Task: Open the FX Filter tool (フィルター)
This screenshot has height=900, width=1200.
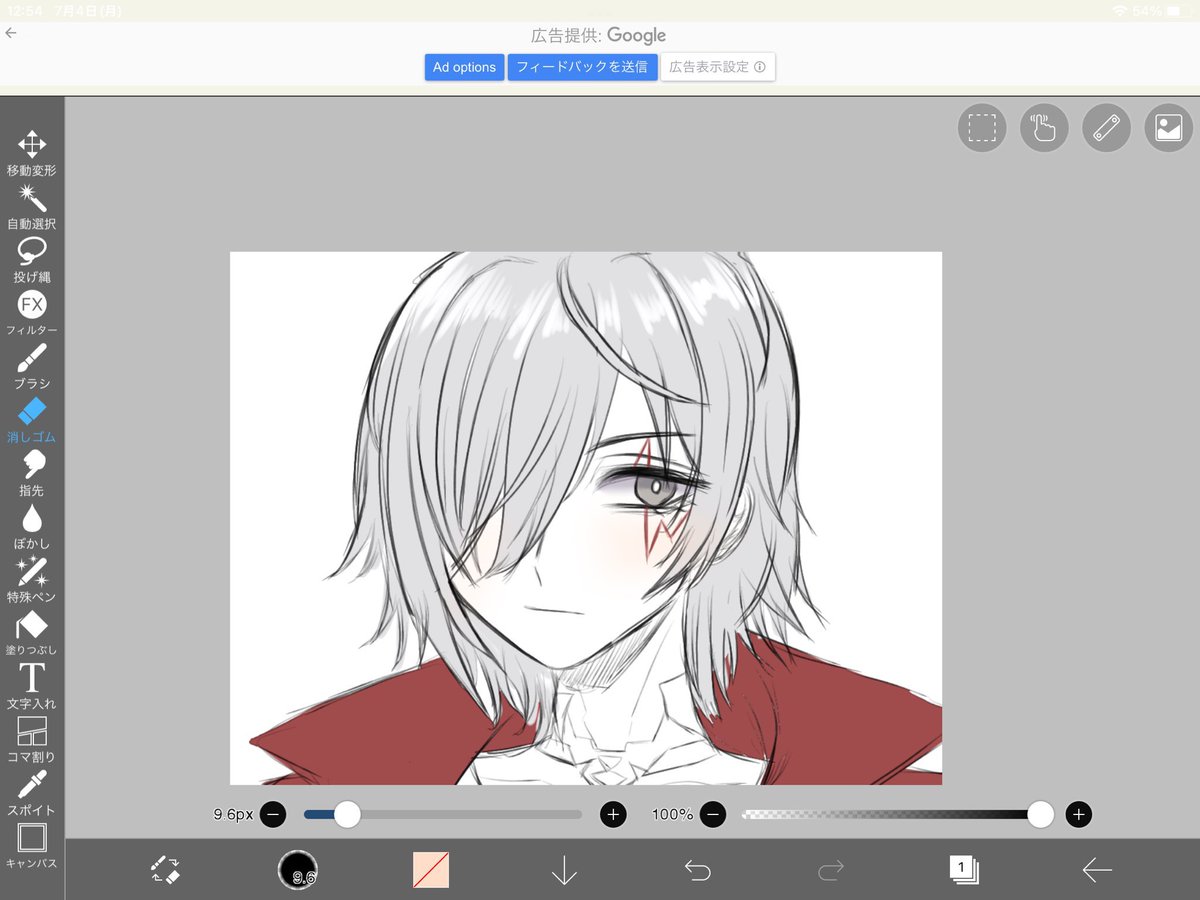Action: pyautogui.click(x=32, y=313)
